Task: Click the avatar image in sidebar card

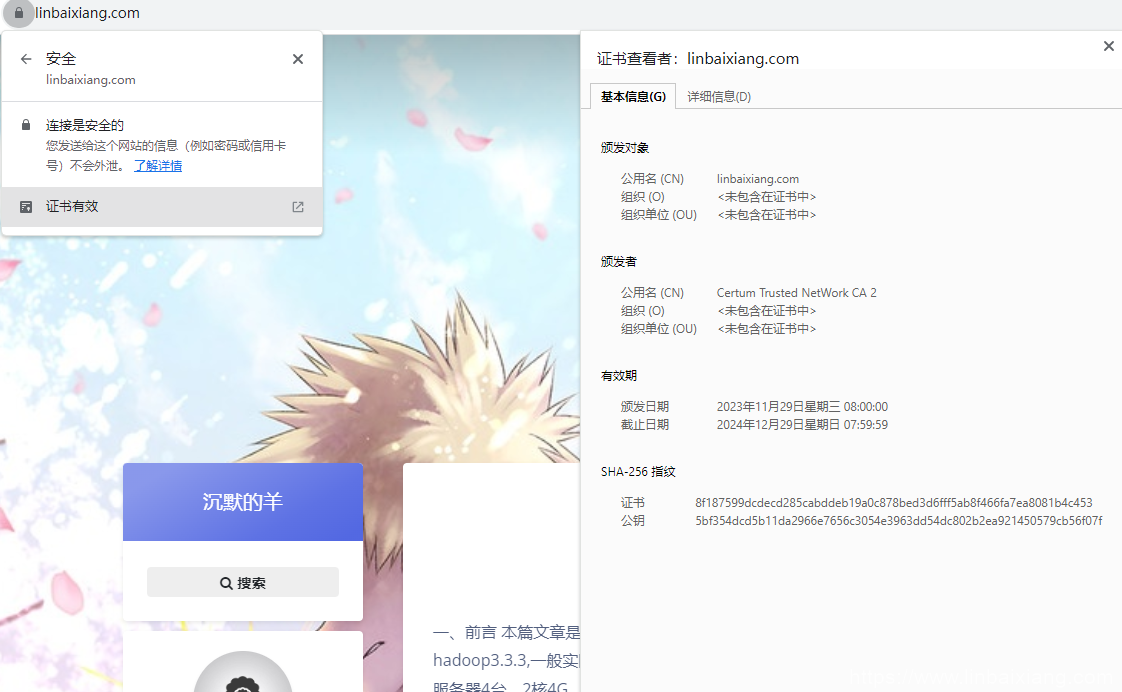Action: coord(243,673)
